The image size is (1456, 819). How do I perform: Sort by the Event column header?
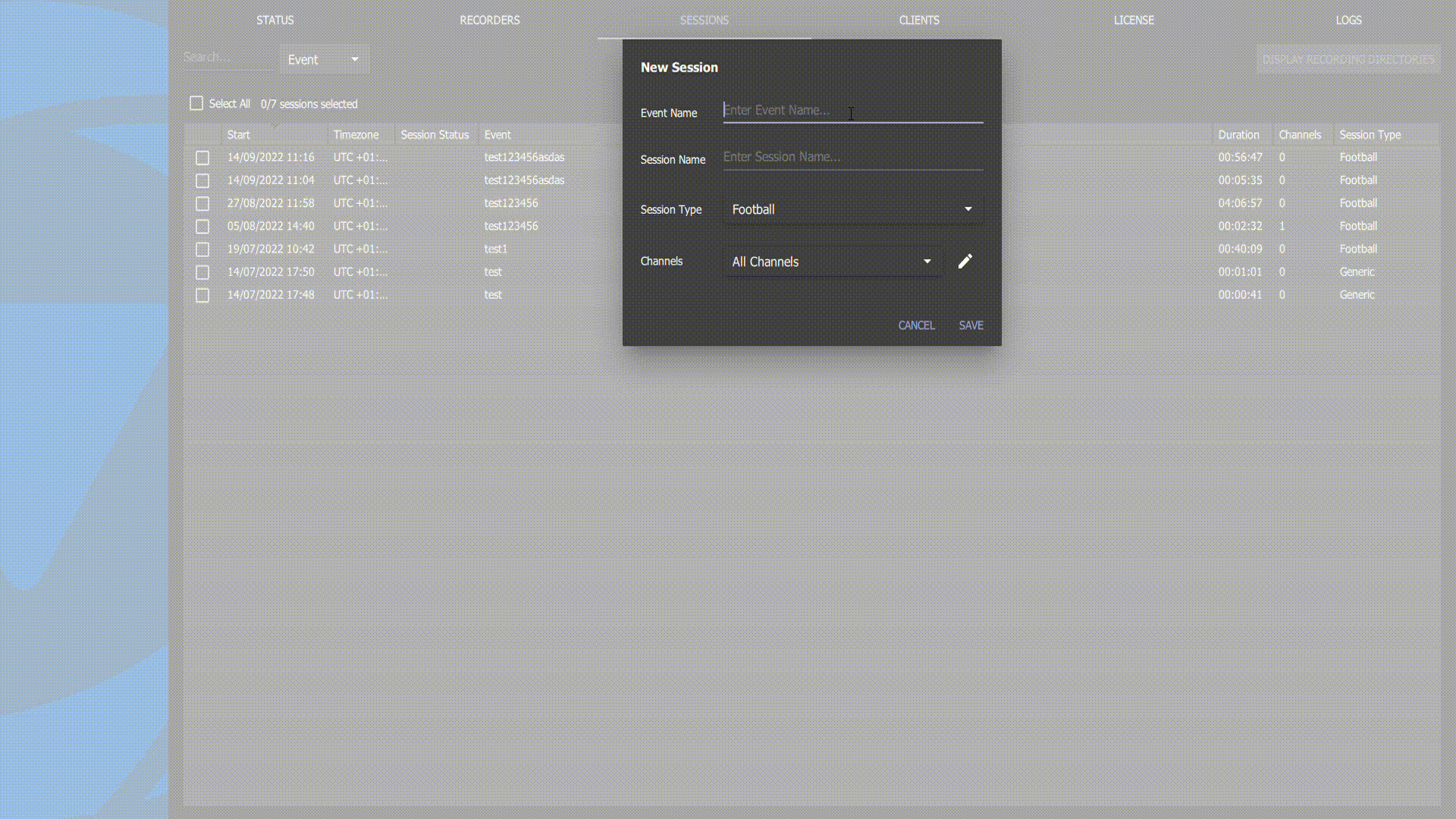click(497, 135)
